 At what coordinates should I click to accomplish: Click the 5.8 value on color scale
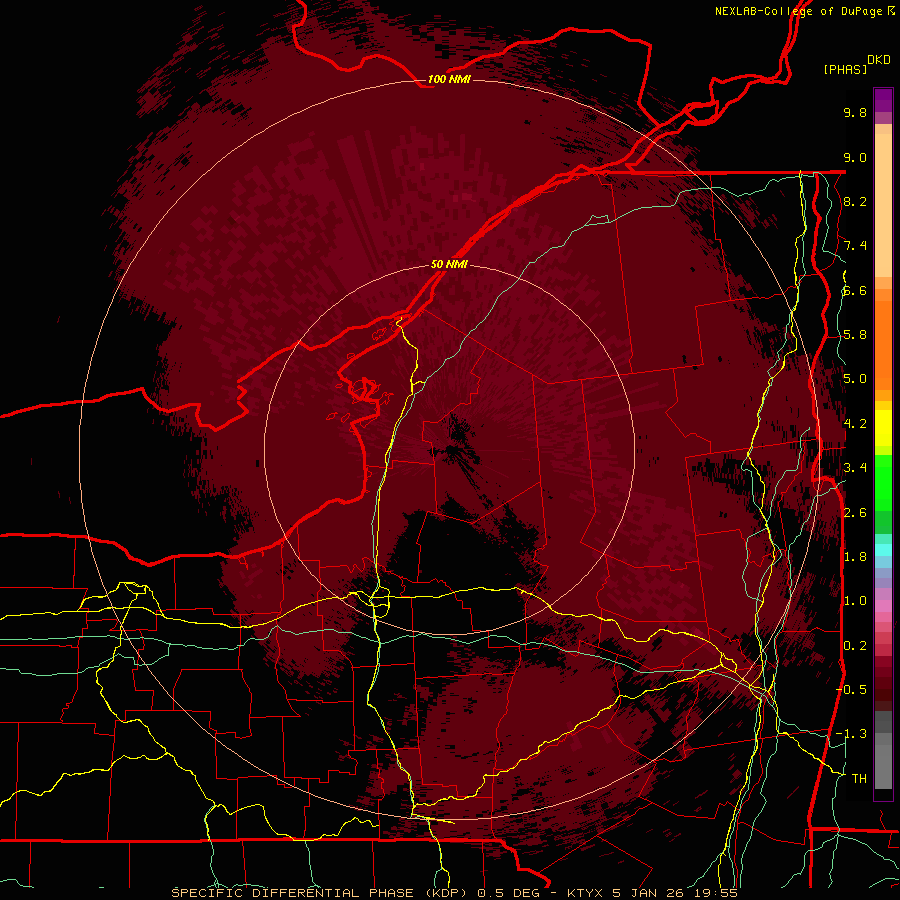[x=855, y=335]
